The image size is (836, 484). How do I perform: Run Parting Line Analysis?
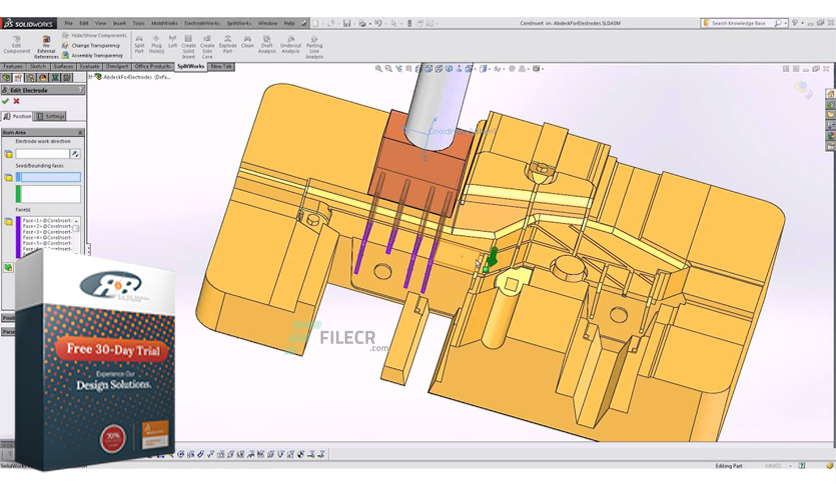point(315,47)
